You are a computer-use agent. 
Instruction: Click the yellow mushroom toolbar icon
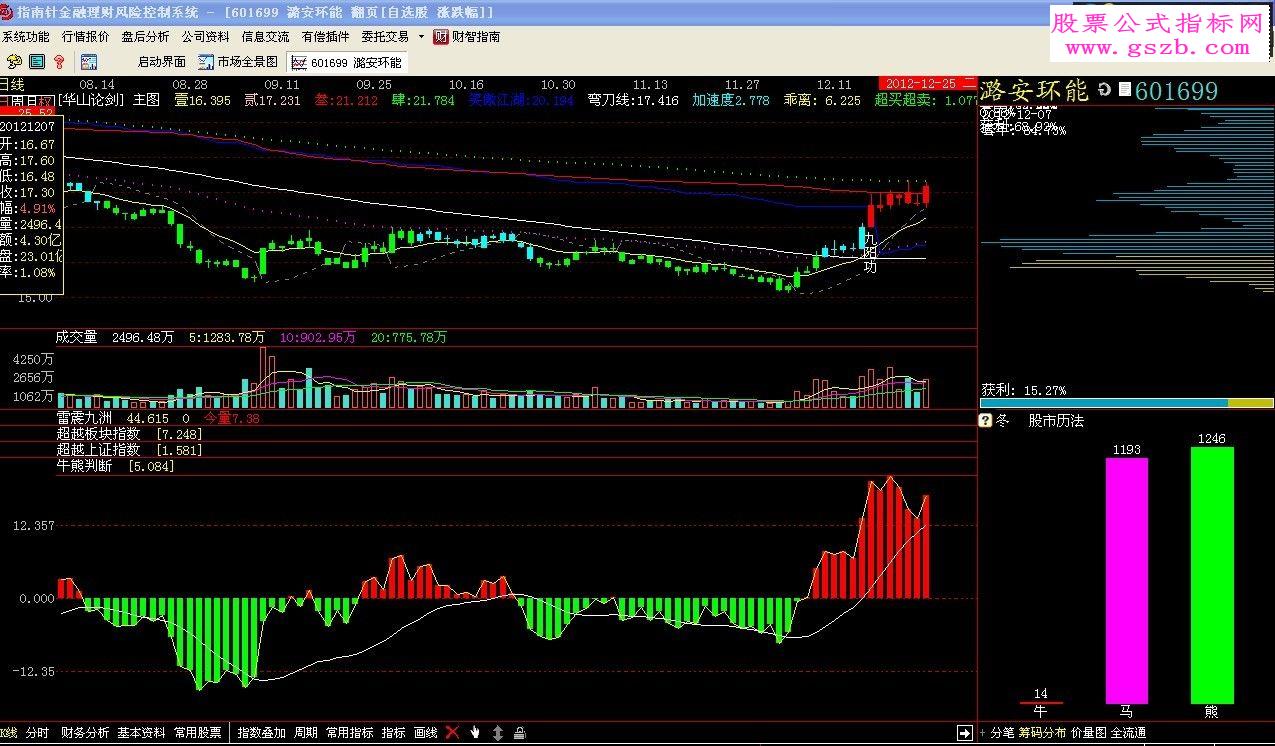point(14,62)
